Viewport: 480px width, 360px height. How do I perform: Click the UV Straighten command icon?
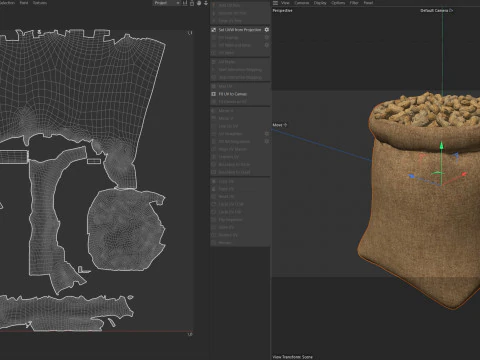pyautogui.click(x=214, y=134)
